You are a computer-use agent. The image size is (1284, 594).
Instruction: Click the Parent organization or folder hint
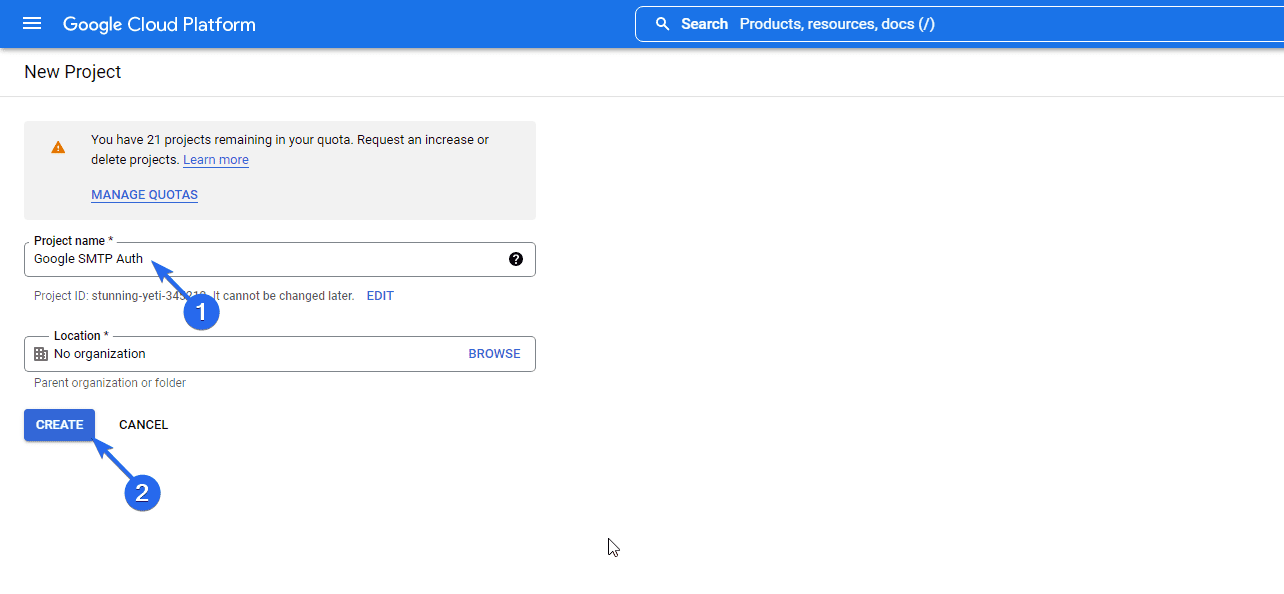pyautogui.click(x=110, y=383)
